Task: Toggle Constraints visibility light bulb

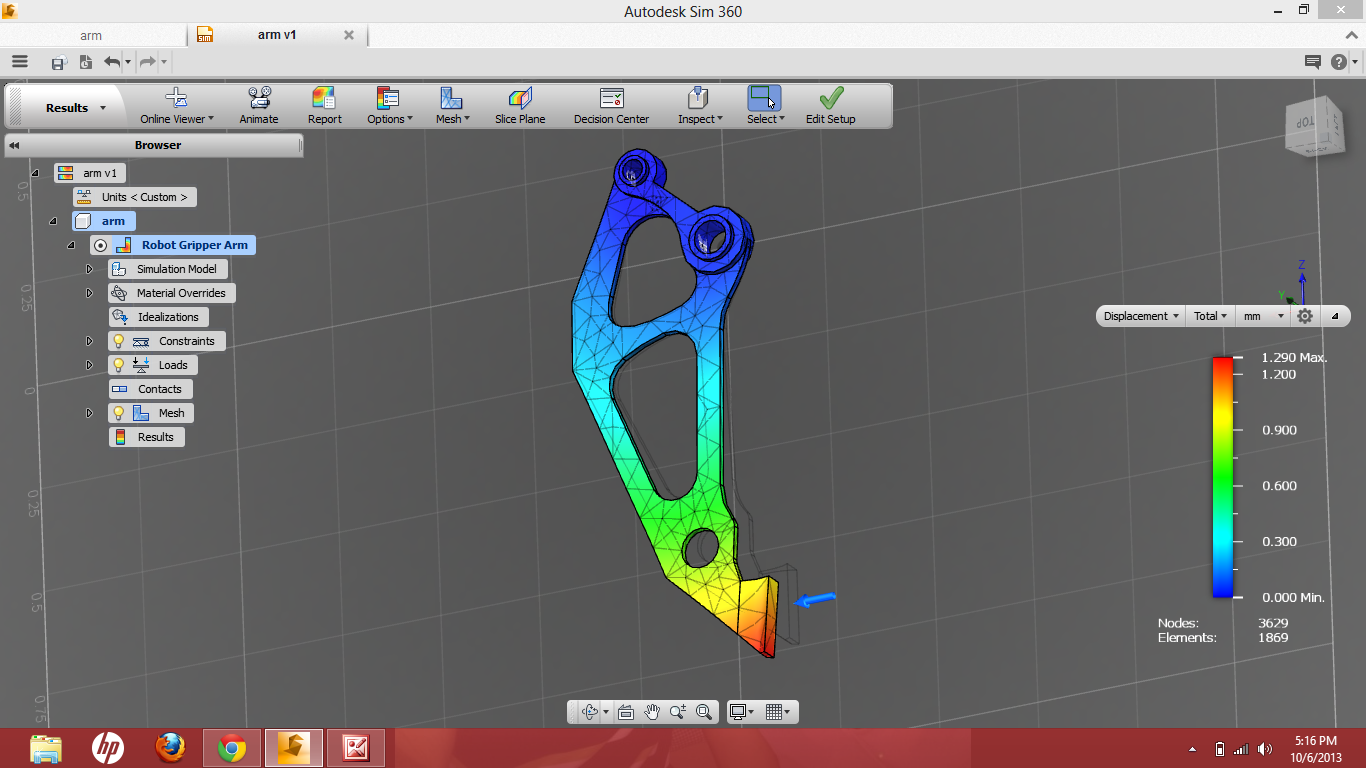Action: coord(119,341)
